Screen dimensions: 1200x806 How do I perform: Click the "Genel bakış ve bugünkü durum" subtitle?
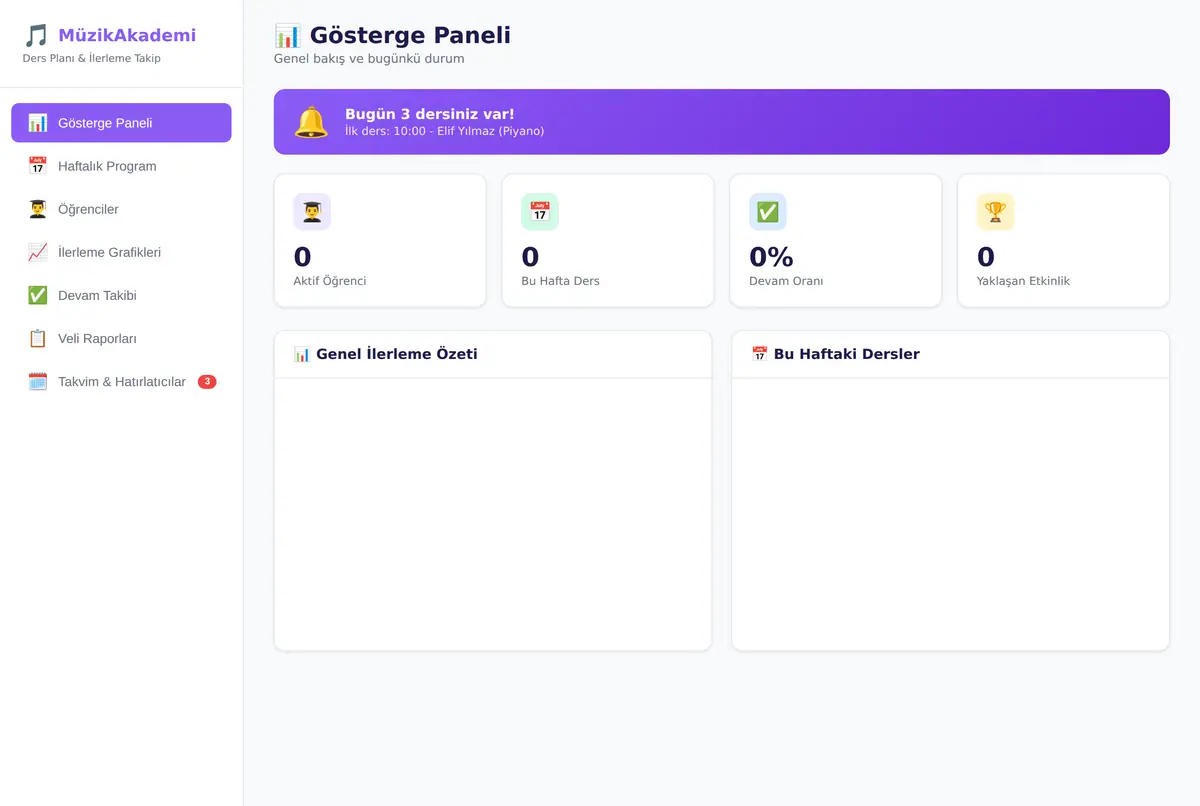point(369,59)
